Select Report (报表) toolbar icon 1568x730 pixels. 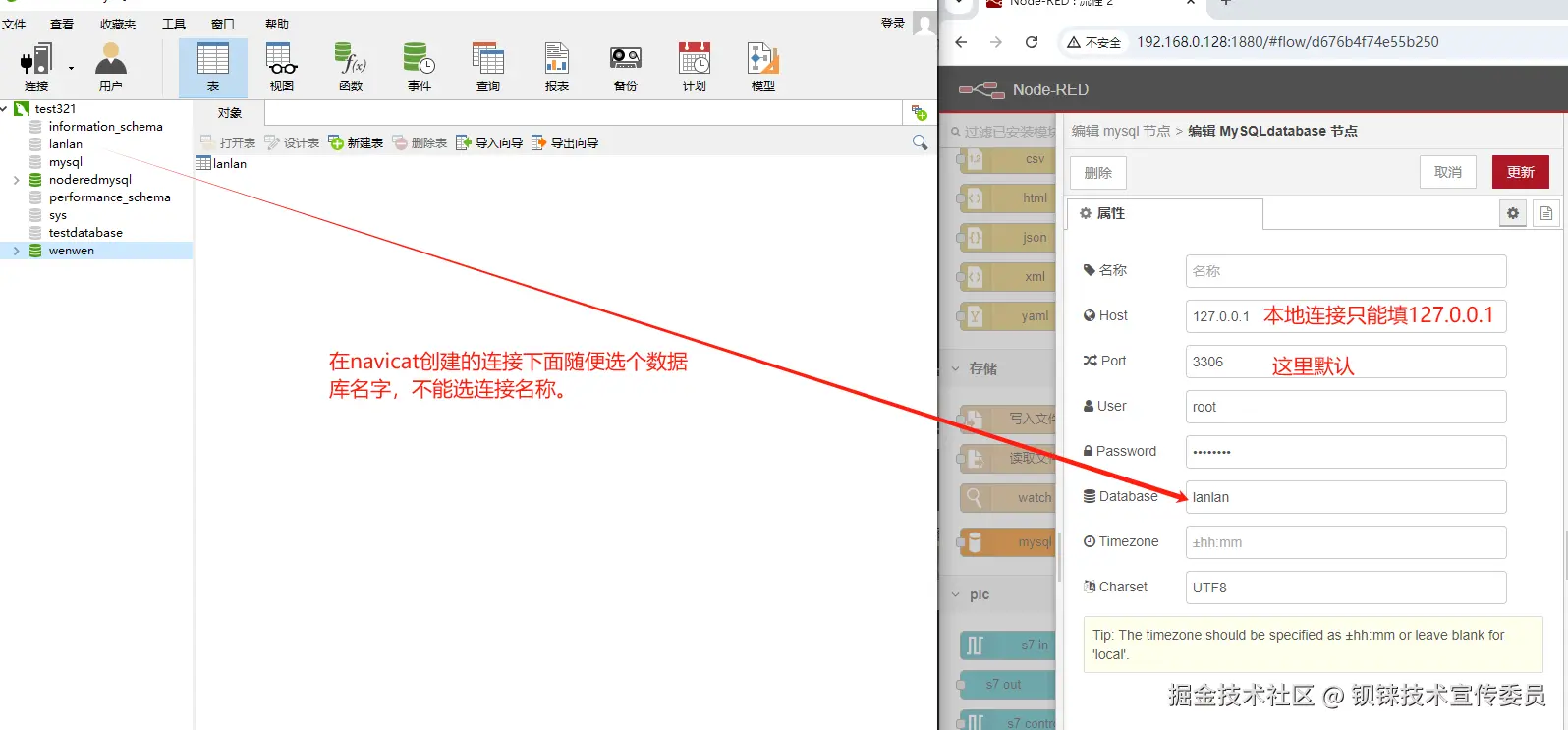[557, 68]
